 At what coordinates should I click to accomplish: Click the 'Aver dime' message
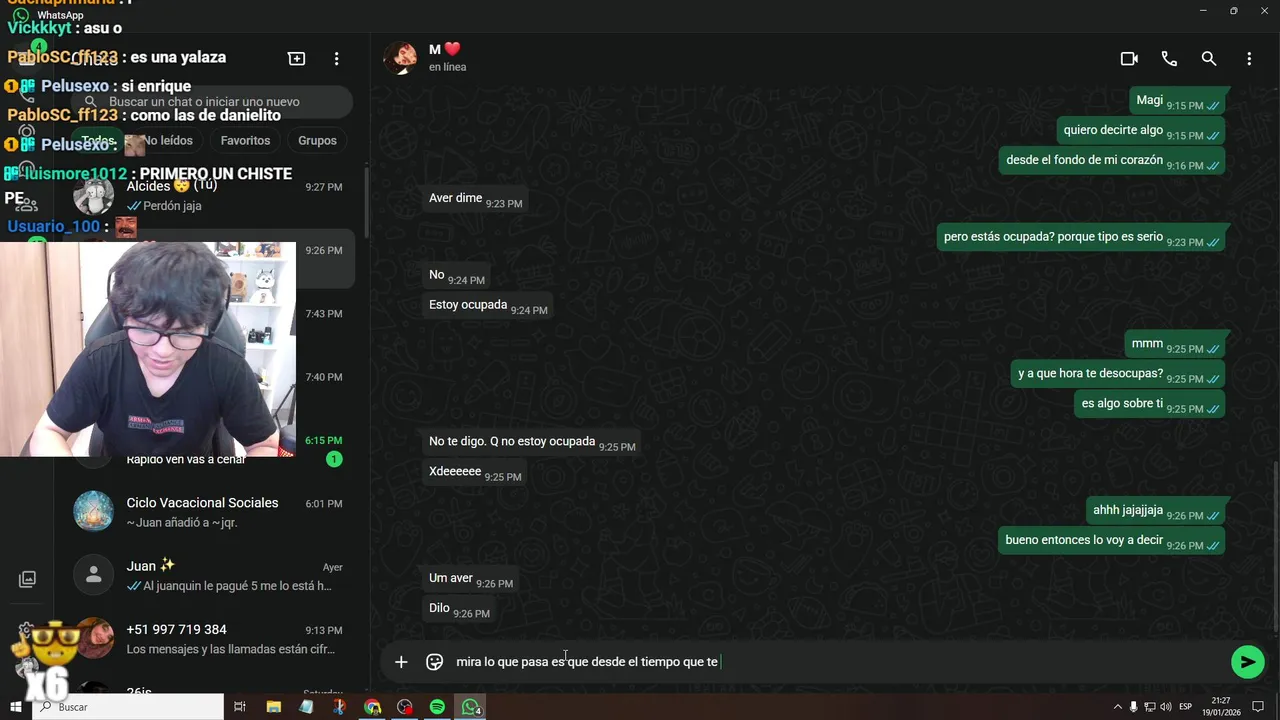tap(475, 199)
